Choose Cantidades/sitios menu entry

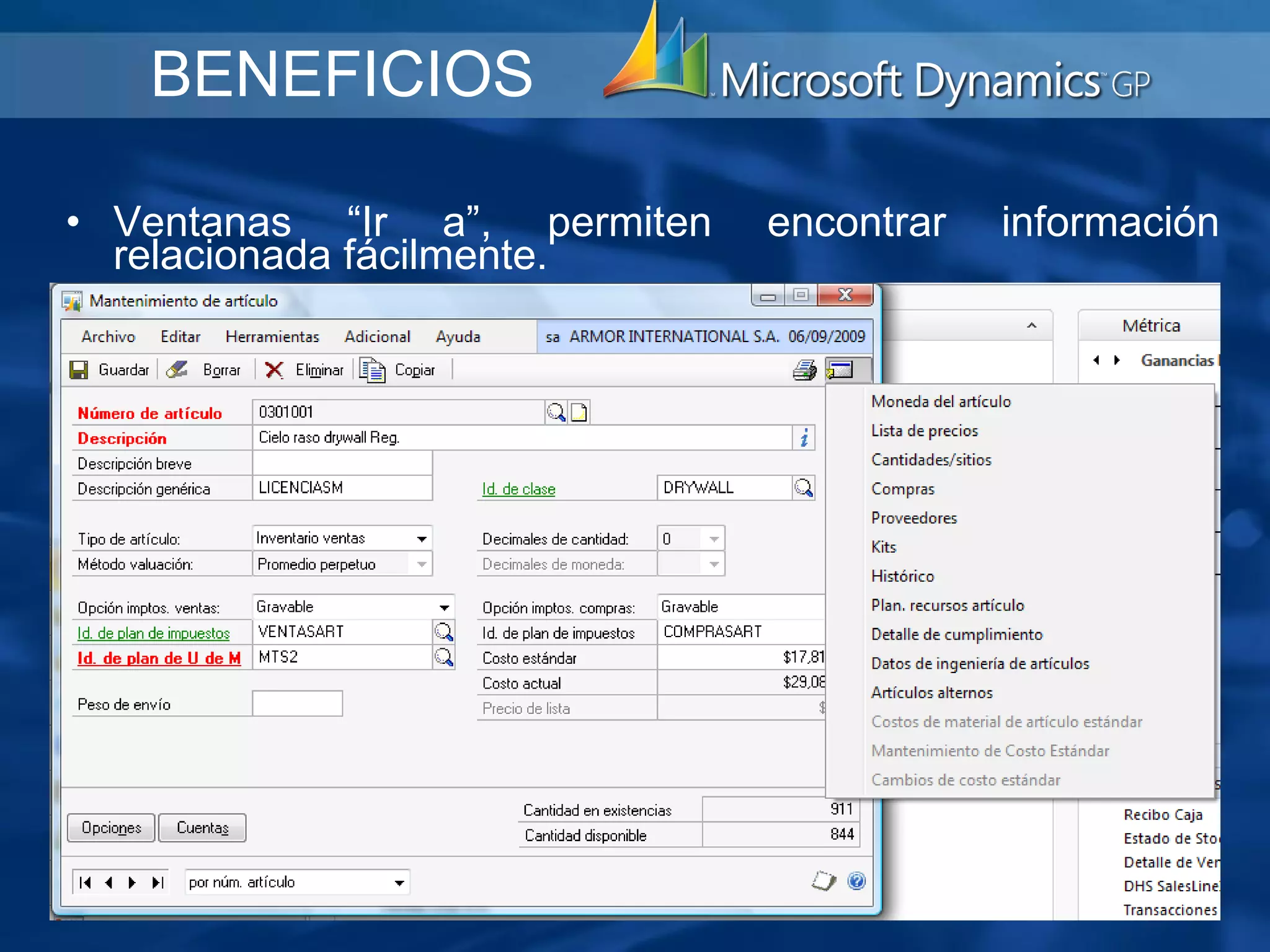tap(931, 460)
